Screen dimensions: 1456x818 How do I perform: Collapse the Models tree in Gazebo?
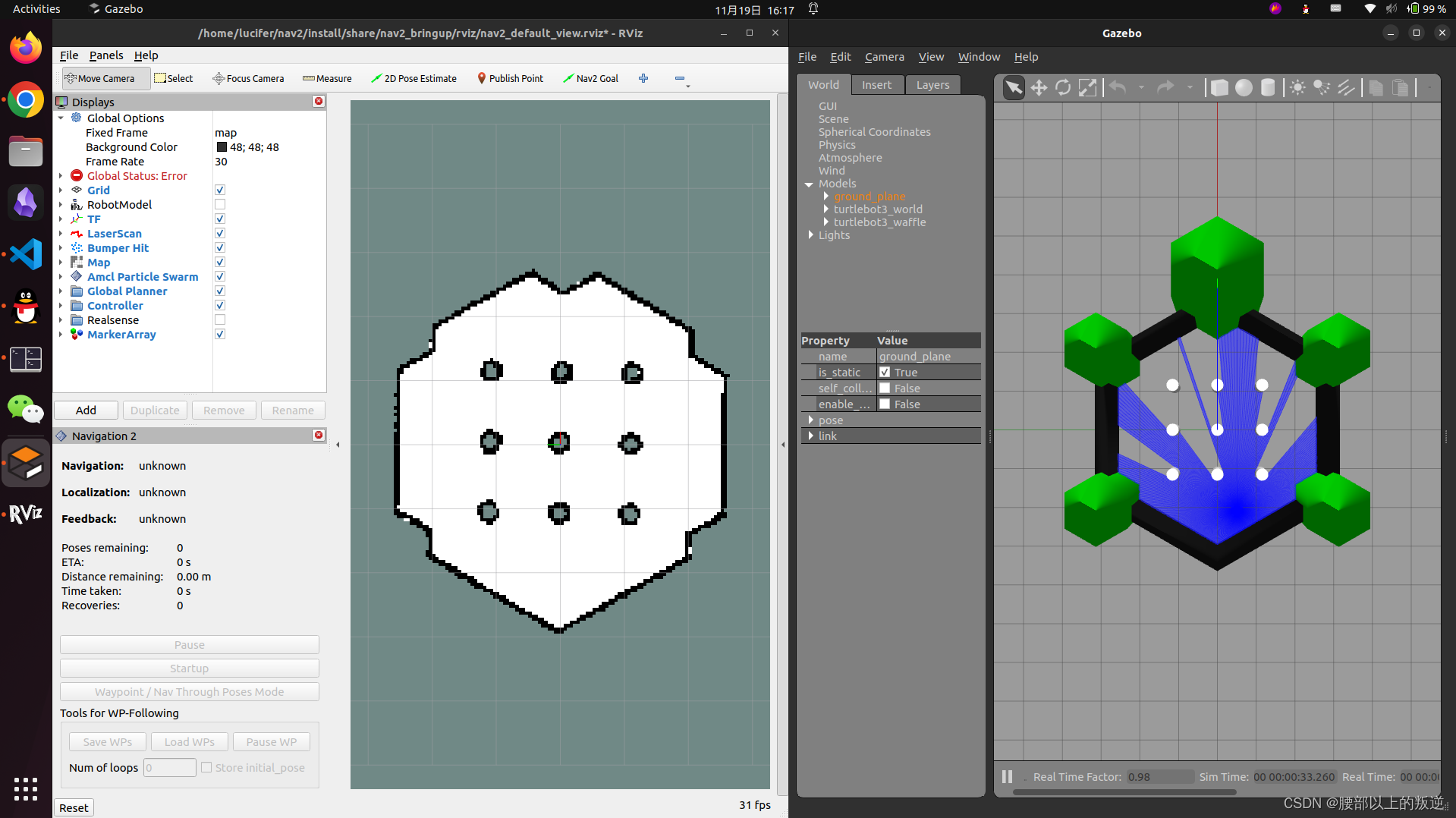pos(809,184)
